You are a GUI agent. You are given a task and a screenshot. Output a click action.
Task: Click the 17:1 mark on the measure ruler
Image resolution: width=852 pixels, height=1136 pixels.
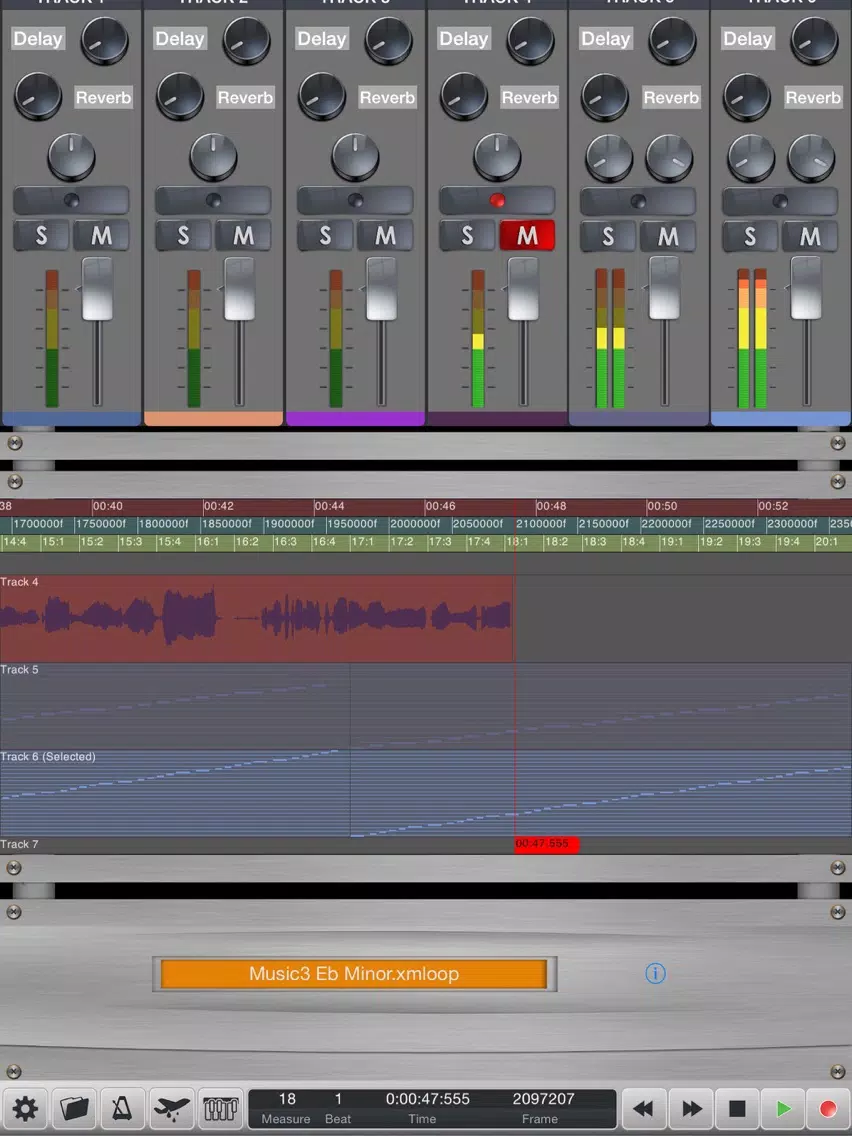pyautogui.click(x=362, y=541)
